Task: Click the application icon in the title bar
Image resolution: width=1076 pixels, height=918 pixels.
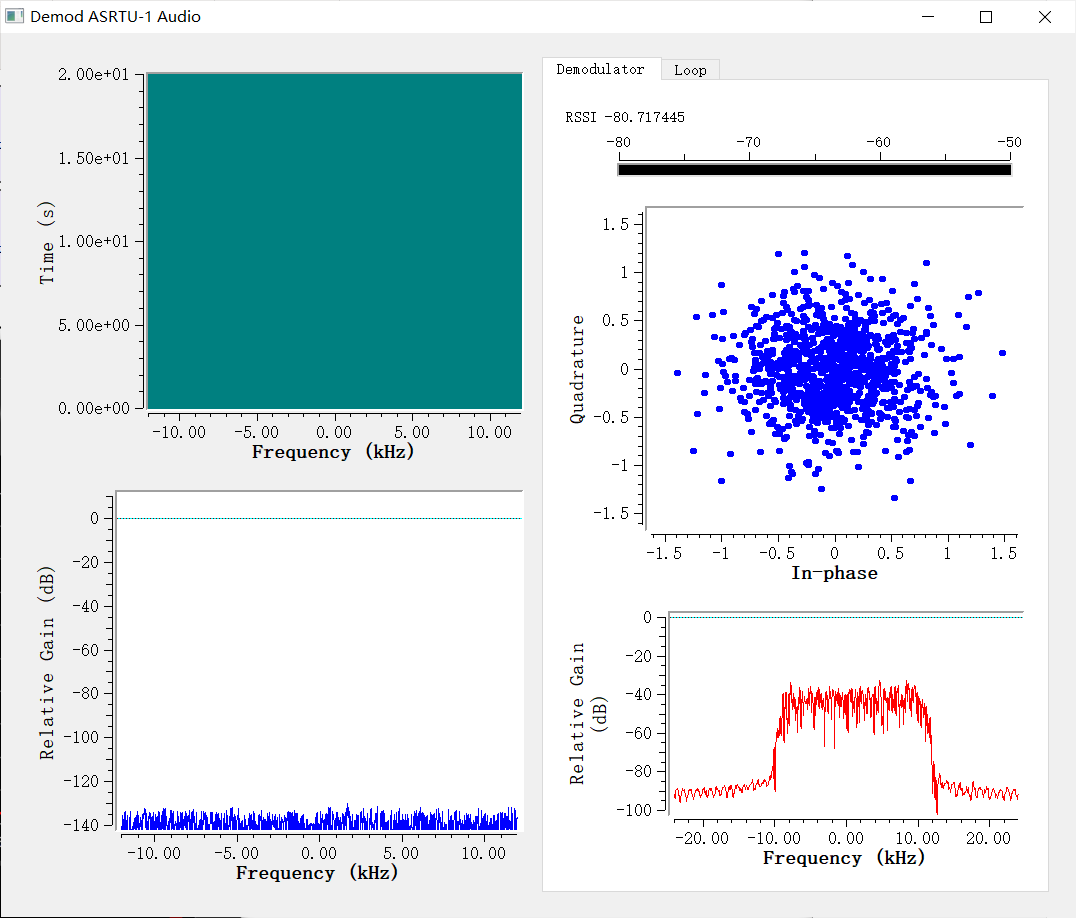Action: 15,16
